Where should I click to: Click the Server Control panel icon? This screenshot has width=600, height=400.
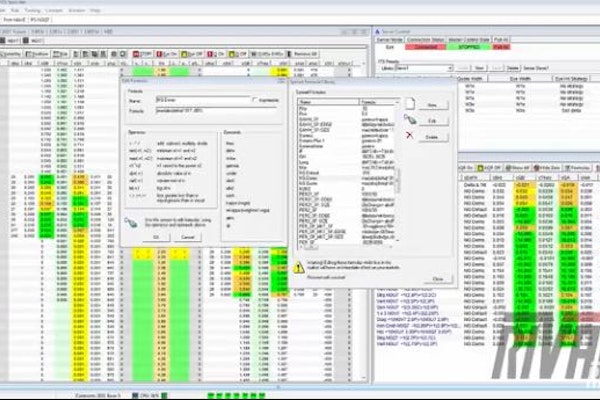coord(377,32)
